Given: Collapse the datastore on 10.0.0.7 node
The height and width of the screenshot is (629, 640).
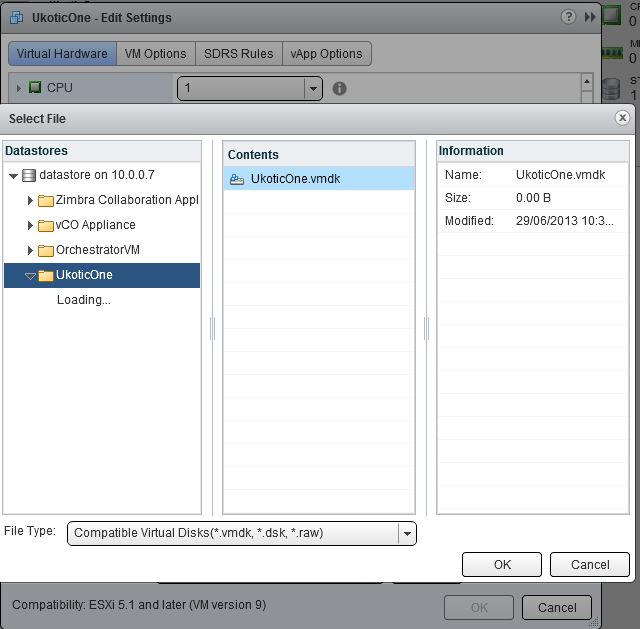Looking at the screenshot, I should 13,176.
